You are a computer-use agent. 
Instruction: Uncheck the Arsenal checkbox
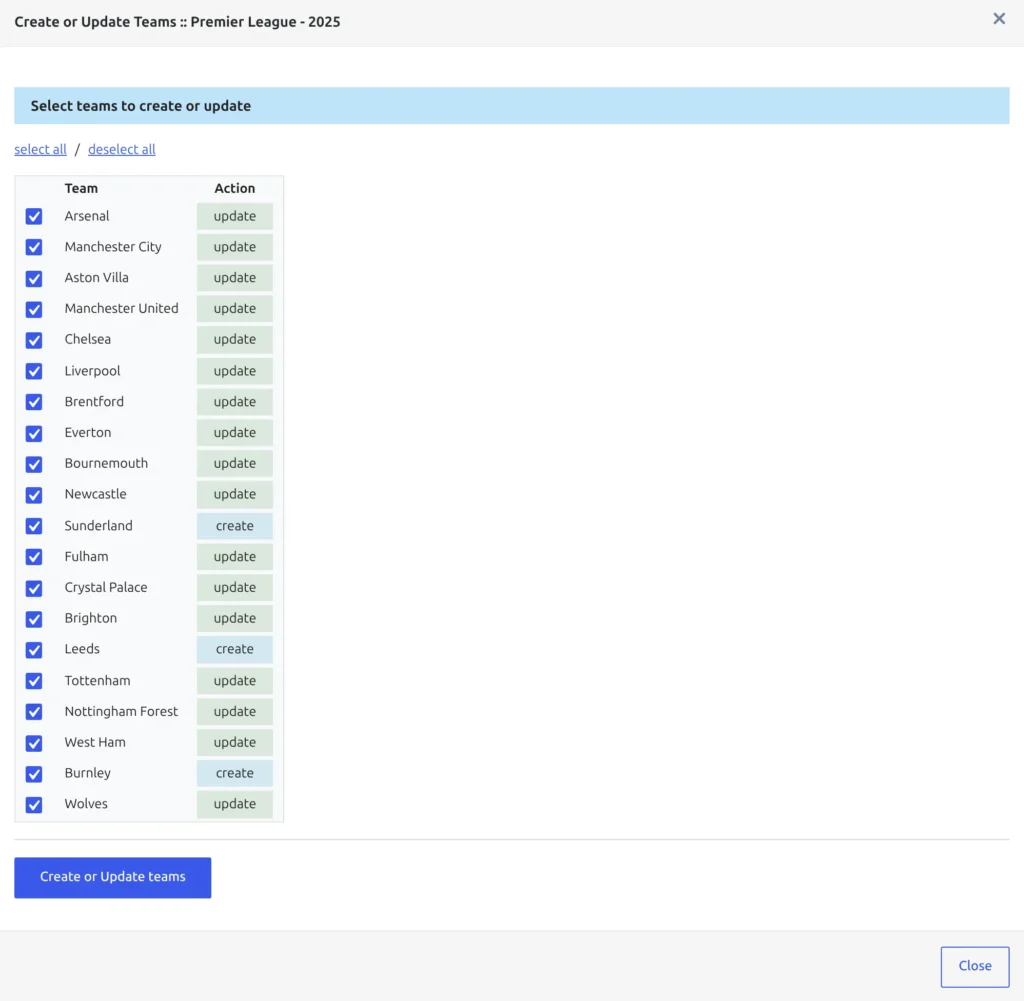tap(34, 216)
